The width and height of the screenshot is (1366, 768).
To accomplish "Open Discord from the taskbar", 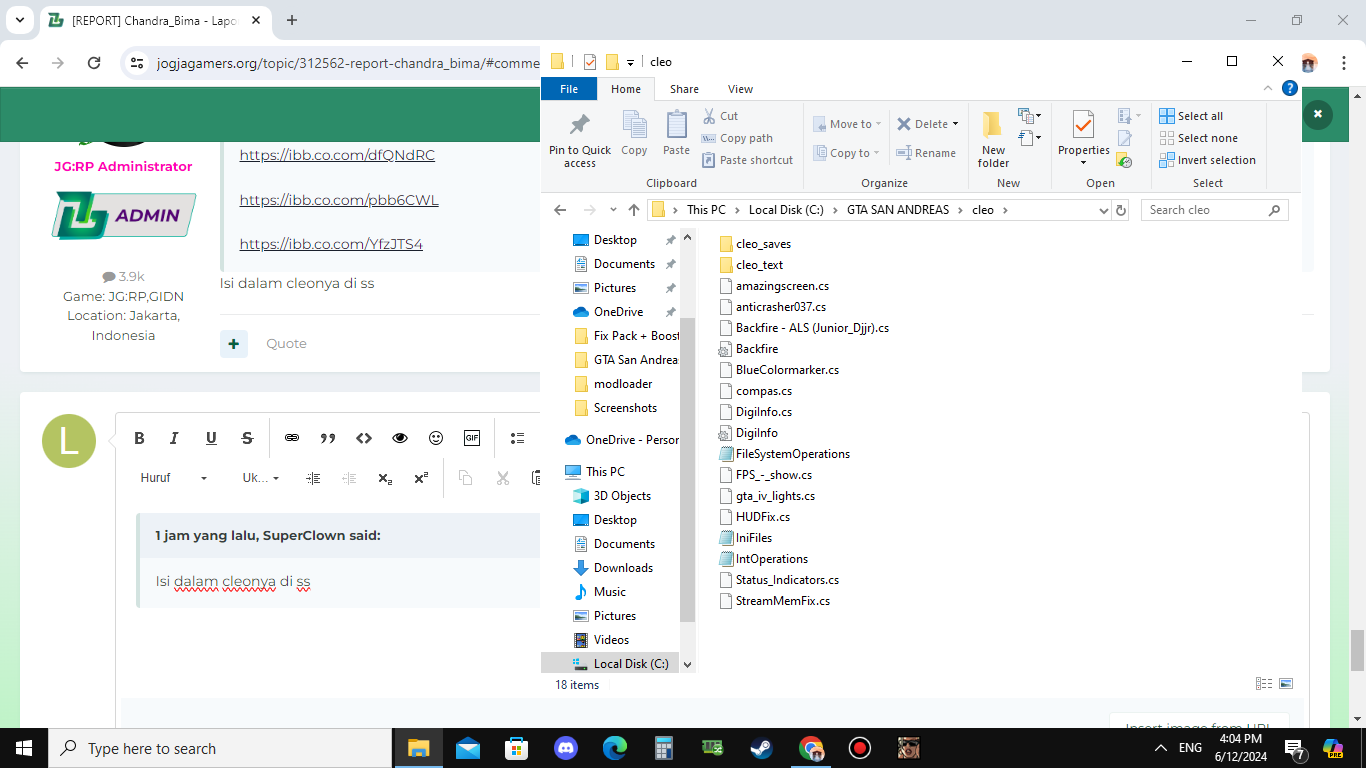I will point(566,748).
